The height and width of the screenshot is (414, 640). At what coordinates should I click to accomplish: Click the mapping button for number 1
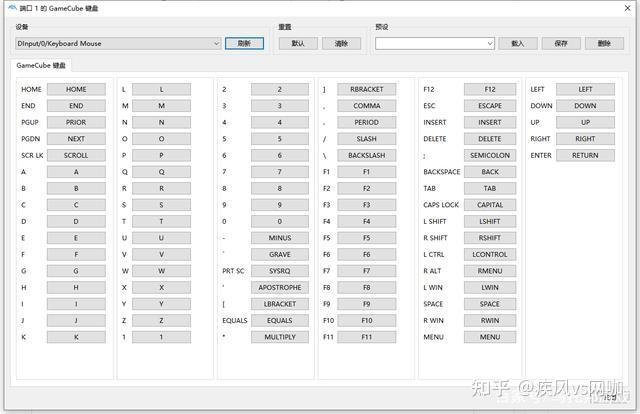tap(162, 337)
